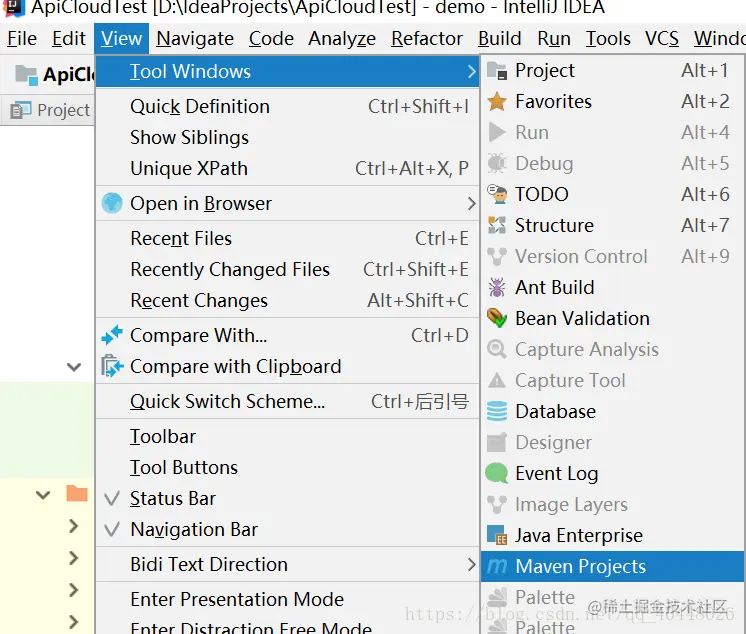This screenshot has height=634, width=746.
Task: Select Maven Projects from Tool Windows
Action: point(612,566)
